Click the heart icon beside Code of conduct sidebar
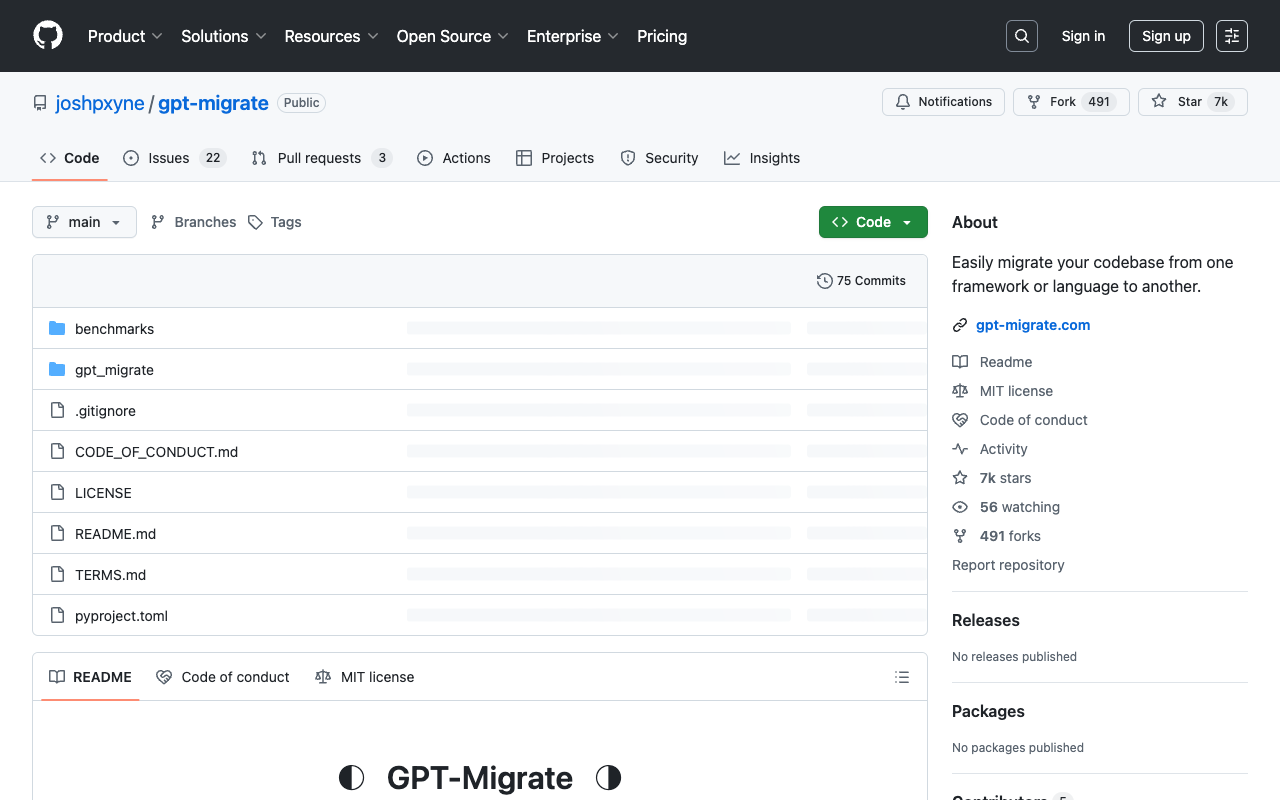This screenshot has width=1280, height=800. point(960,420)
